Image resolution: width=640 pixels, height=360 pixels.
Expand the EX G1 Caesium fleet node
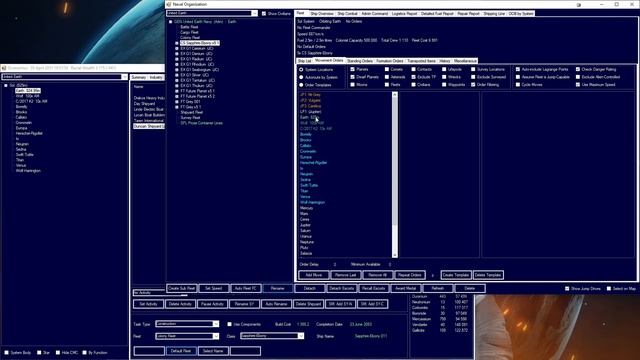[x=177, y=48]
